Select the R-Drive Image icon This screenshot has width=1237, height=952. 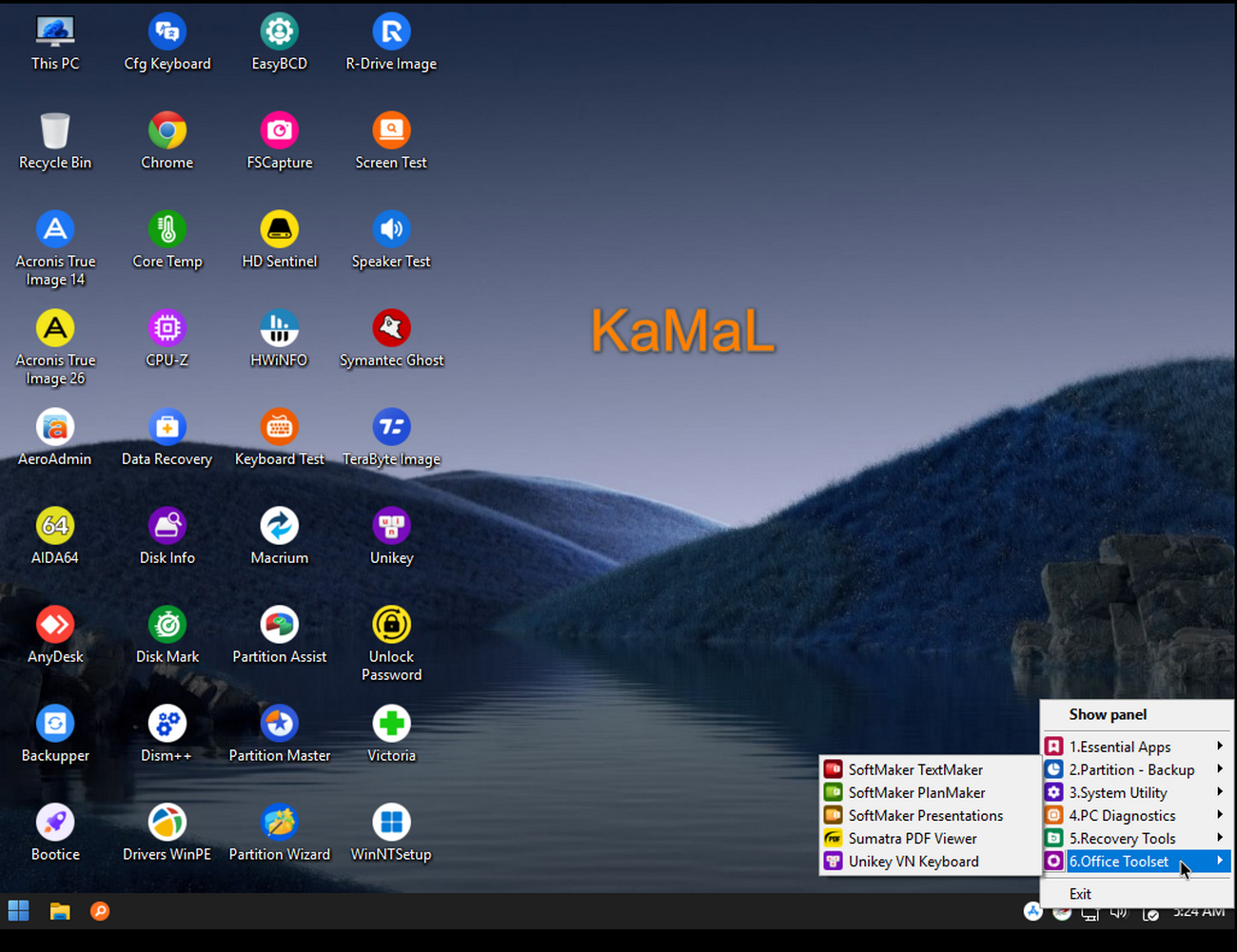[x=391, y=44]
